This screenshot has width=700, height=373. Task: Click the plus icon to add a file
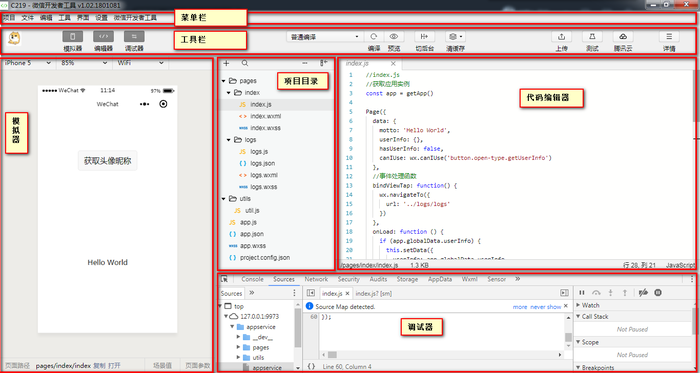[226, 63]
